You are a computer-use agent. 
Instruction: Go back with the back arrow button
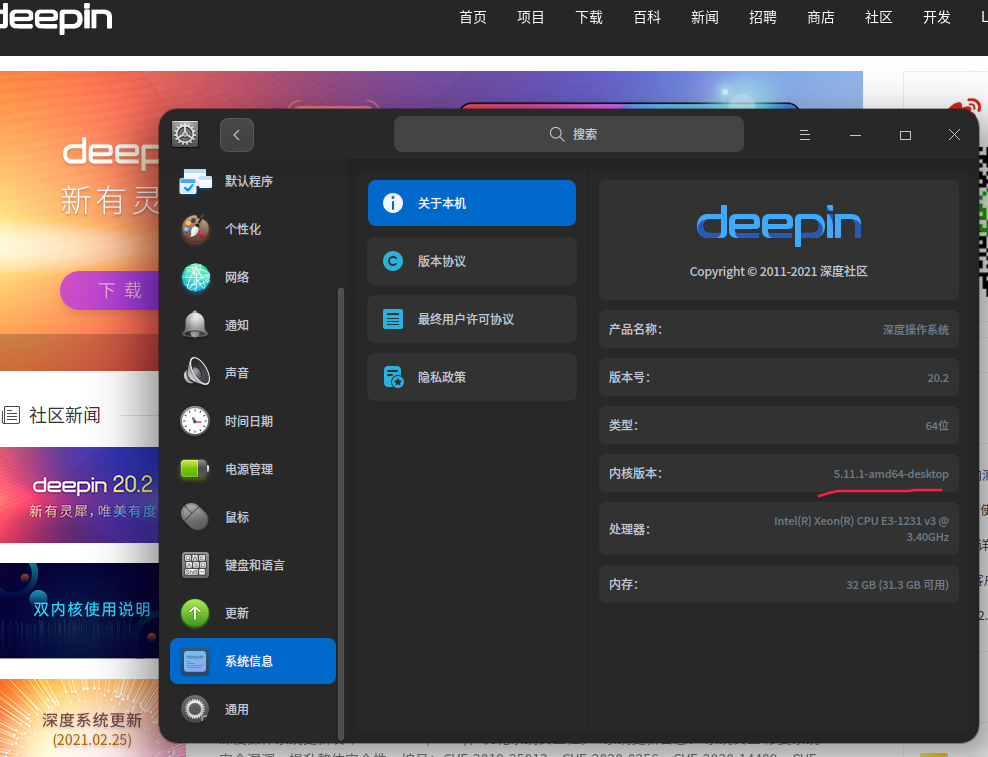(237, 135)
